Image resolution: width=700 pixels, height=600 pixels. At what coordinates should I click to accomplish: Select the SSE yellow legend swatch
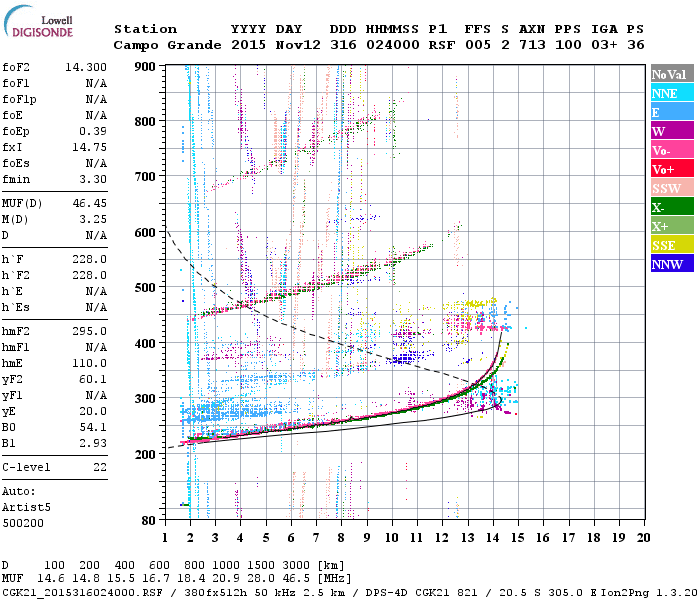[x=672, y=245]
